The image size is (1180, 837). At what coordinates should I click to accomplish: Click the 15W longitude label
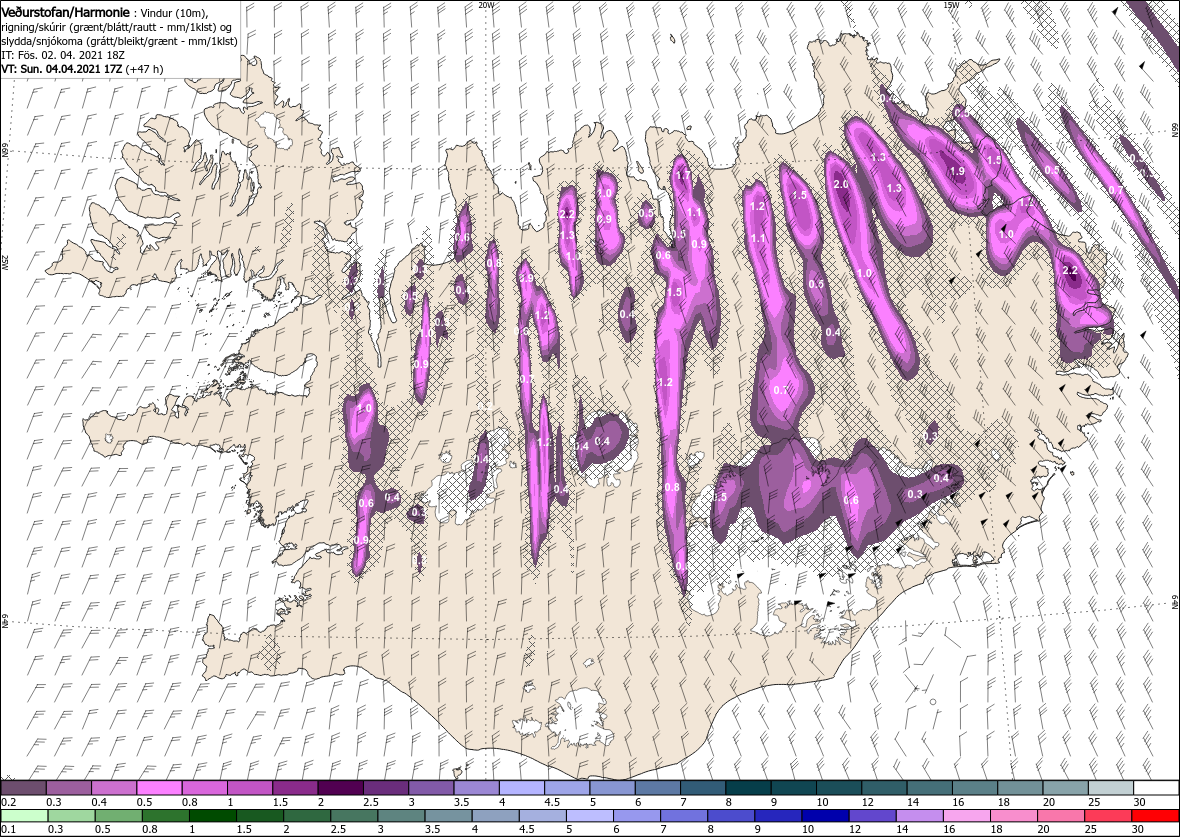(x=950, y=5)
